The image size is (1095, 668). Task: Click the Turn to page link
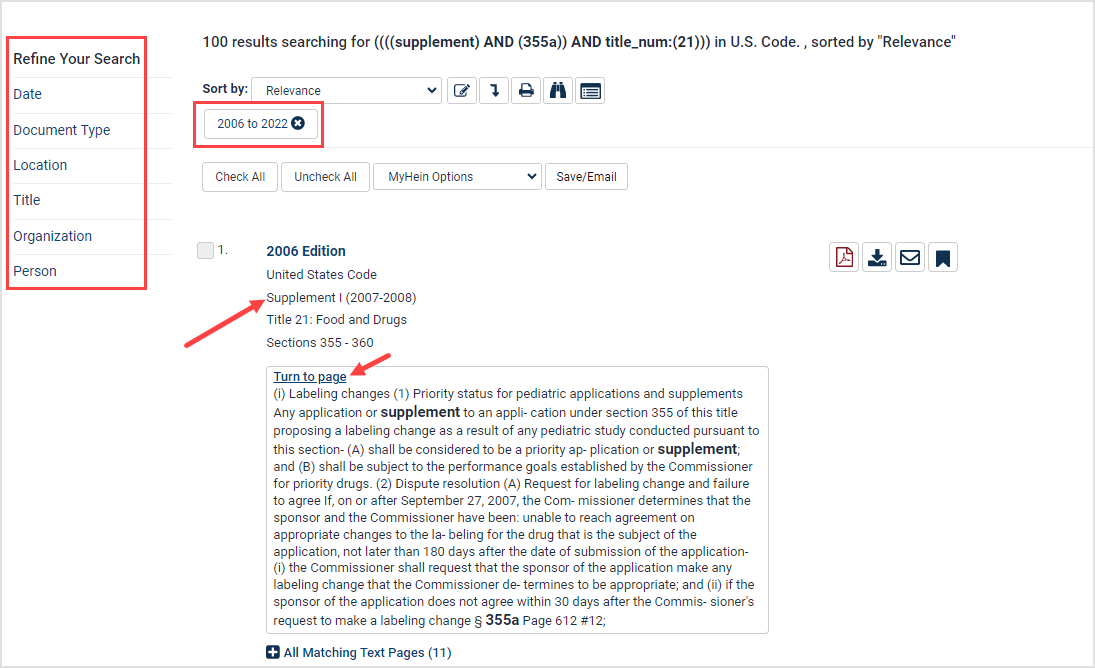pyautogui.click(x=310, y=377)
